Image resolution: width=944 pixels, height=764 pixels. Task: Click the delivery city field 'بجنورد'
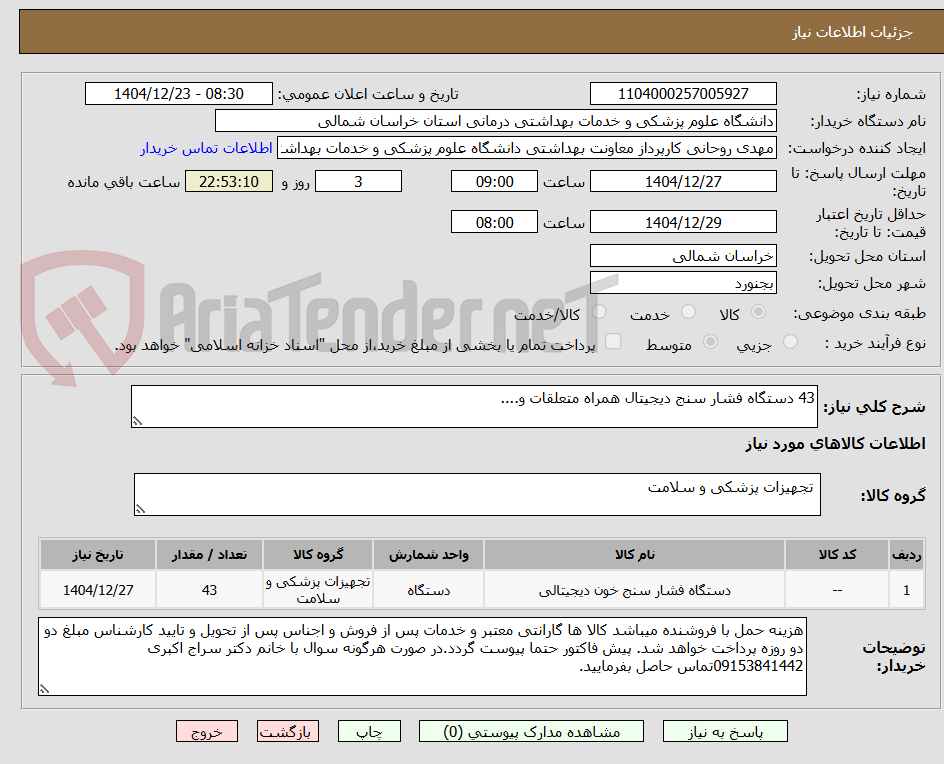pyautogui.click(x=683, y=283)
